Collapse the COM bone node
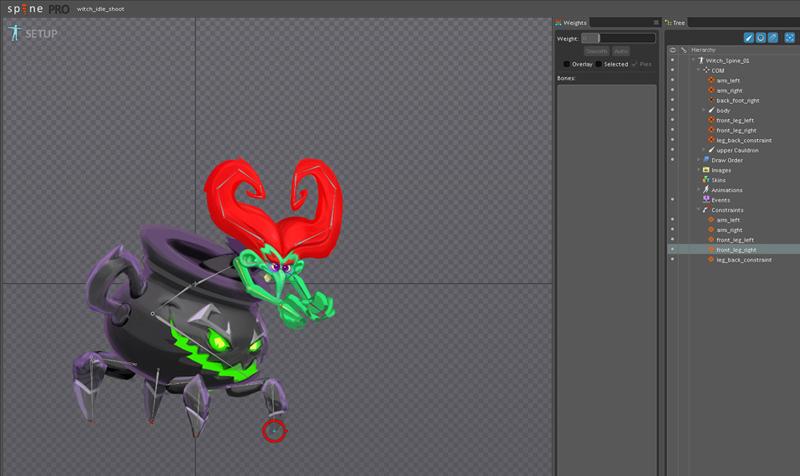Viewport: 800px width, 476px height. [698, 70]
